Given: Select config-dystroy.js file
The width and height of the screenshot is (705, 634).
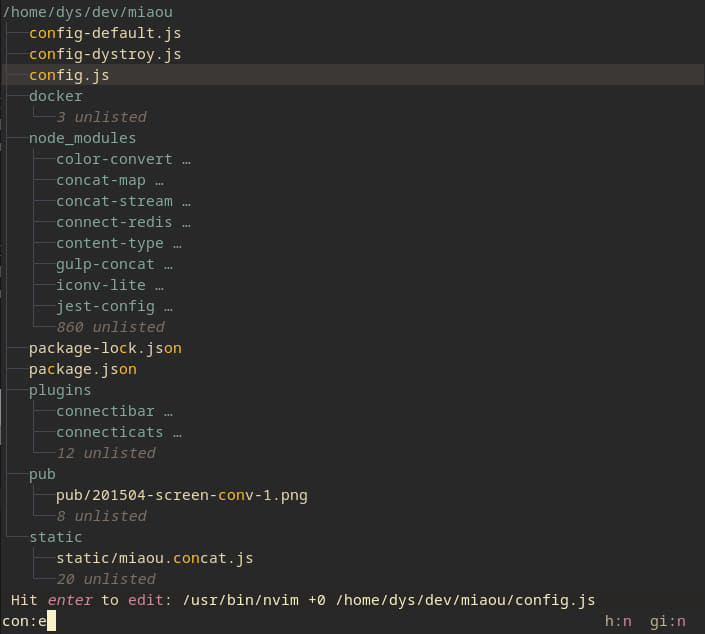Looking at the screenshot, I should coord(105,54).
